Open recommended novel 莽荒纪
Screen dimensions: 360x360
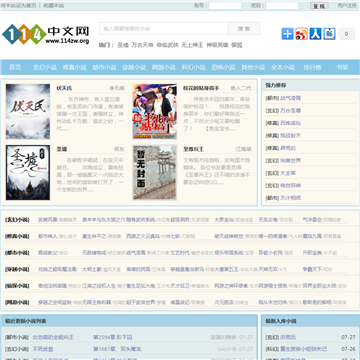288,148
